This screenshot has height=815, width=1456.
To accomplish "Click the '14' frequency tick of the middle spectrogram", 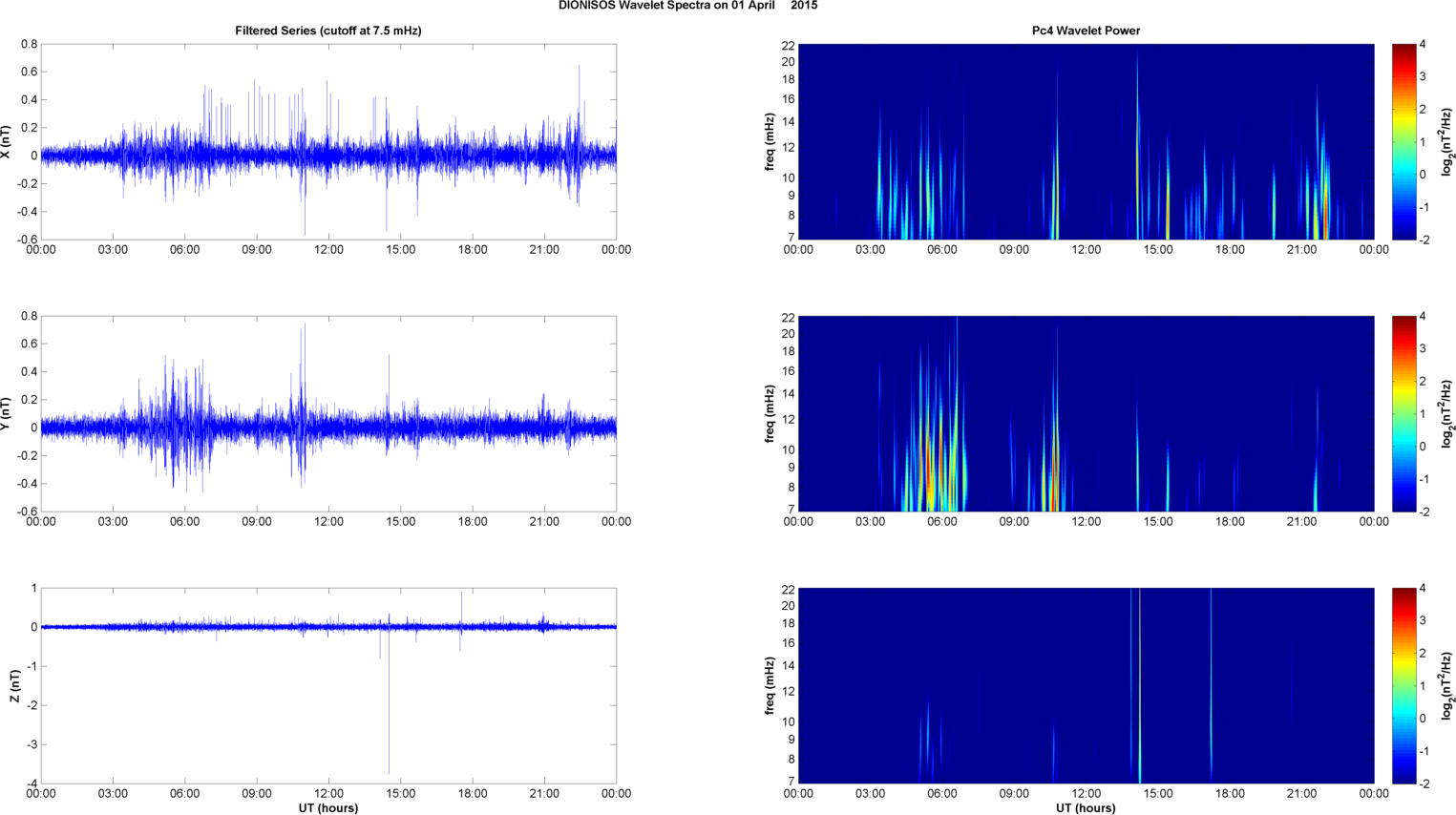I will (789, 393).
